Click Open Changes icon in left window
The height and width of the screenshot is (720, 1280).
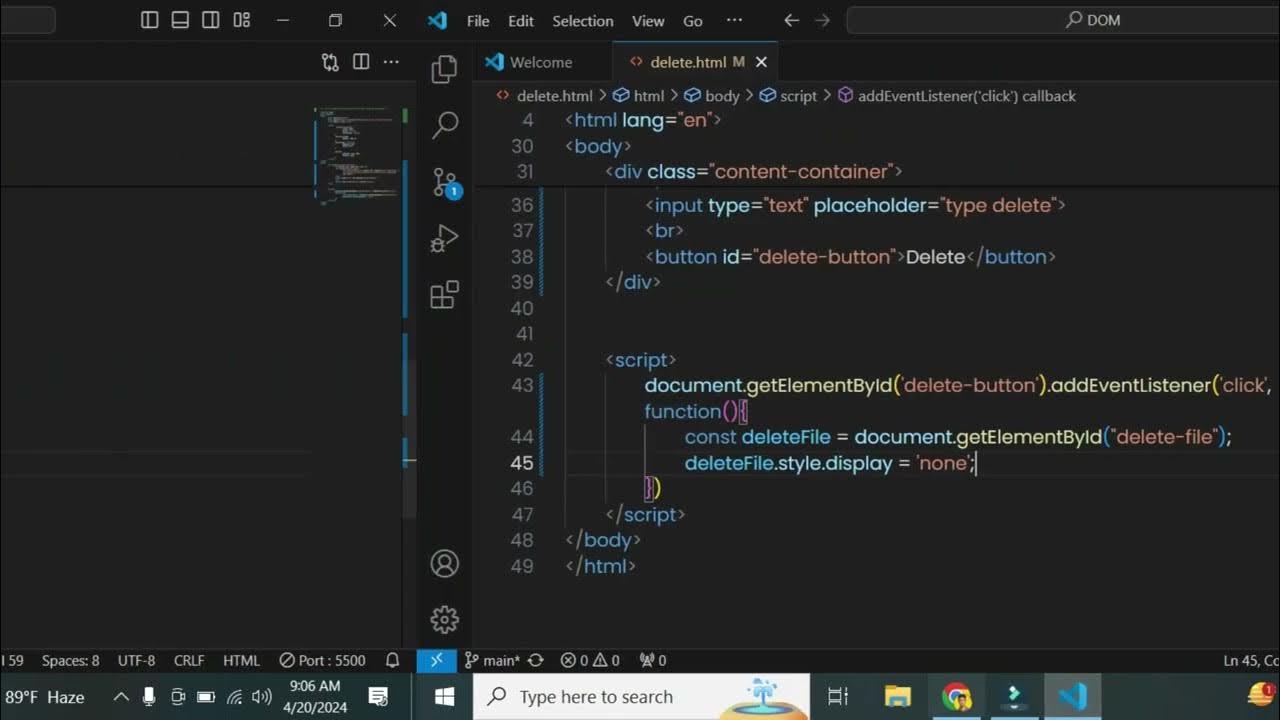click(330, 62)
